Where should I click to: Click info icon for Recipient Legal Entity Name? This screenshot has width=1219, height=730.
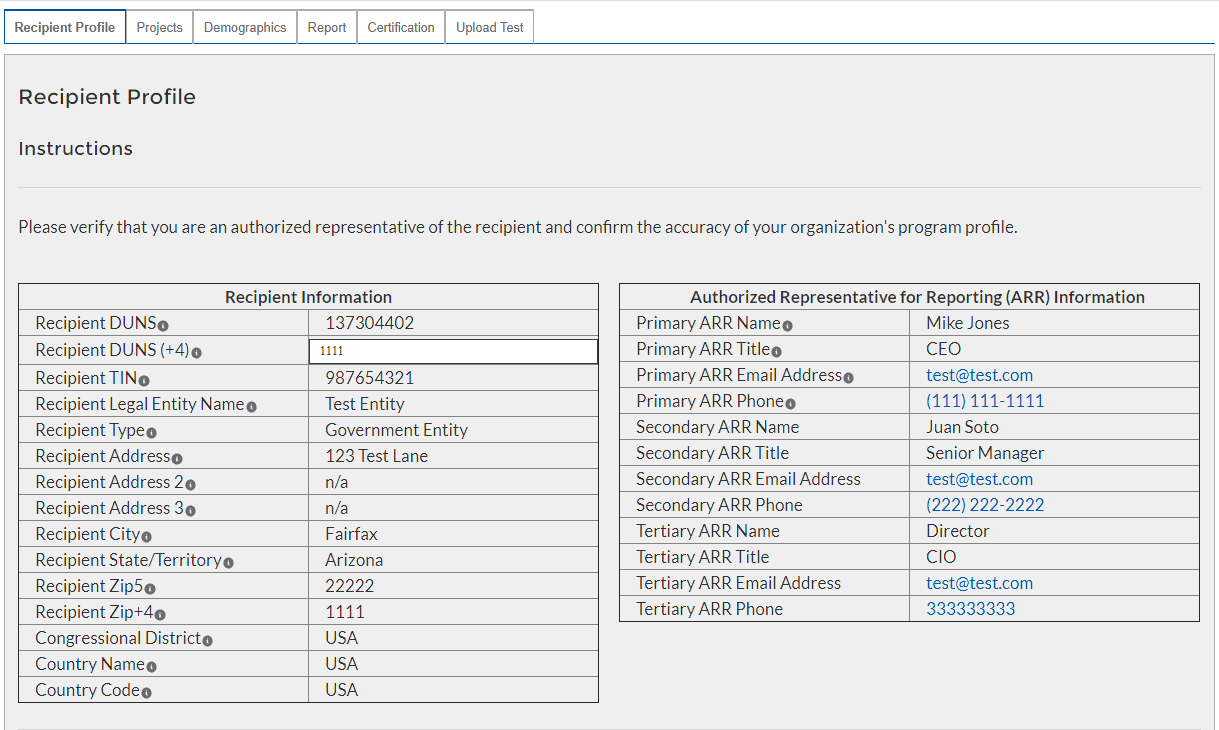[x=251, y=407]
